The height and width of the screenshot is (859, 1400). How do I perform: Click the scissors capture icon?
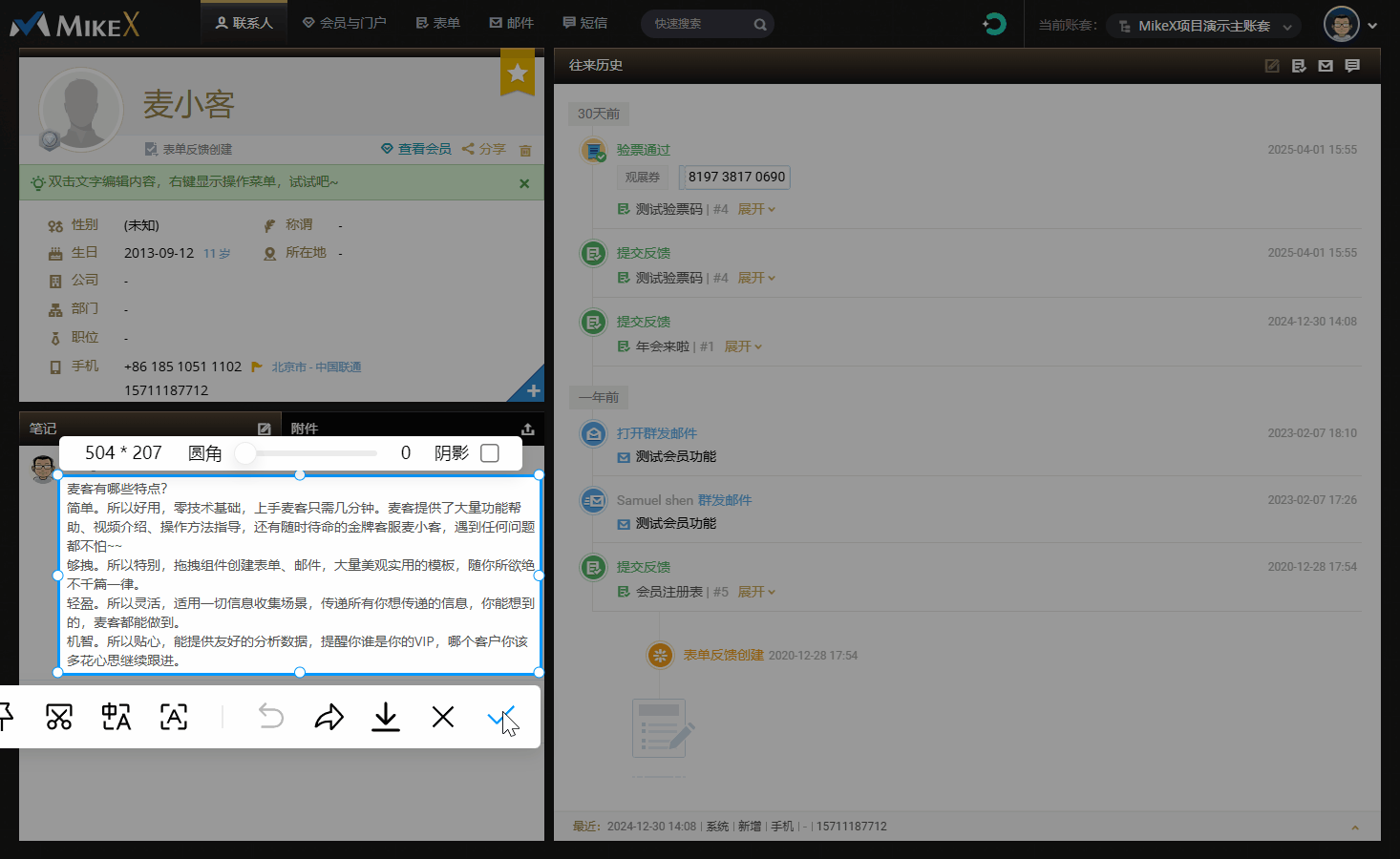(59, 717)
